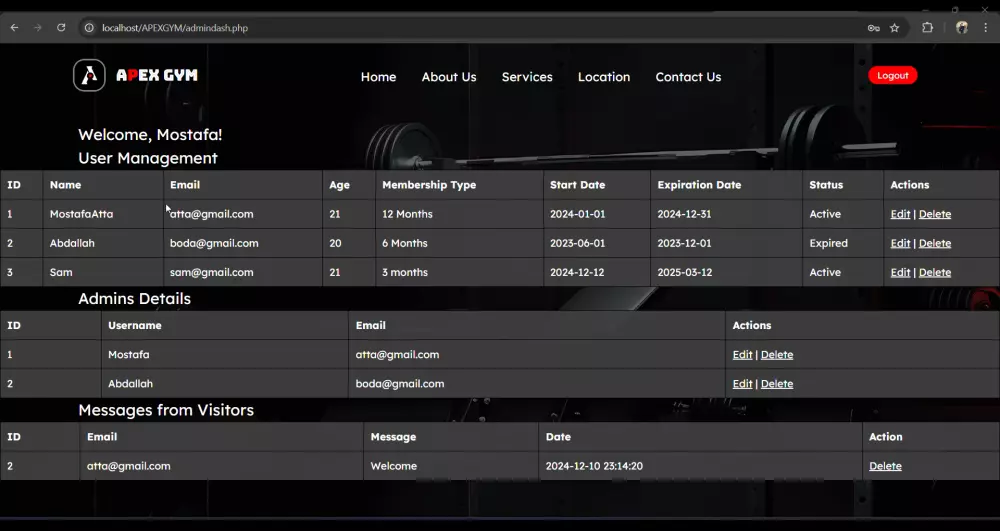Image resolution: width=1000 pixels, height=531 pixels.
Task: Delete user MostafaAtta
Action: point(935,214)
